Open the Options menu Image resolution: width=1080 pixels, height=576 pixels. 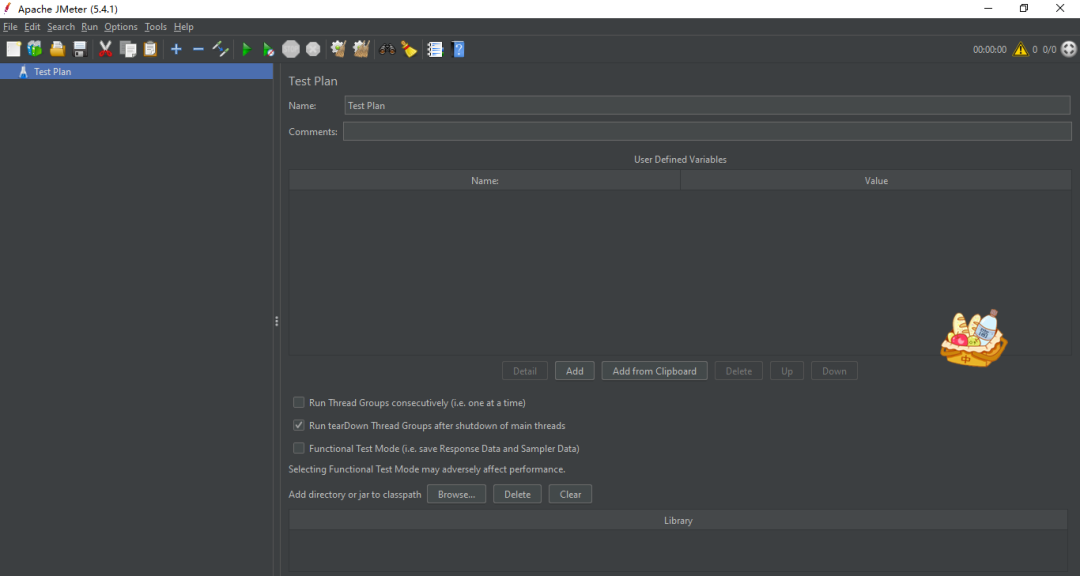click(x=121, y=27)
